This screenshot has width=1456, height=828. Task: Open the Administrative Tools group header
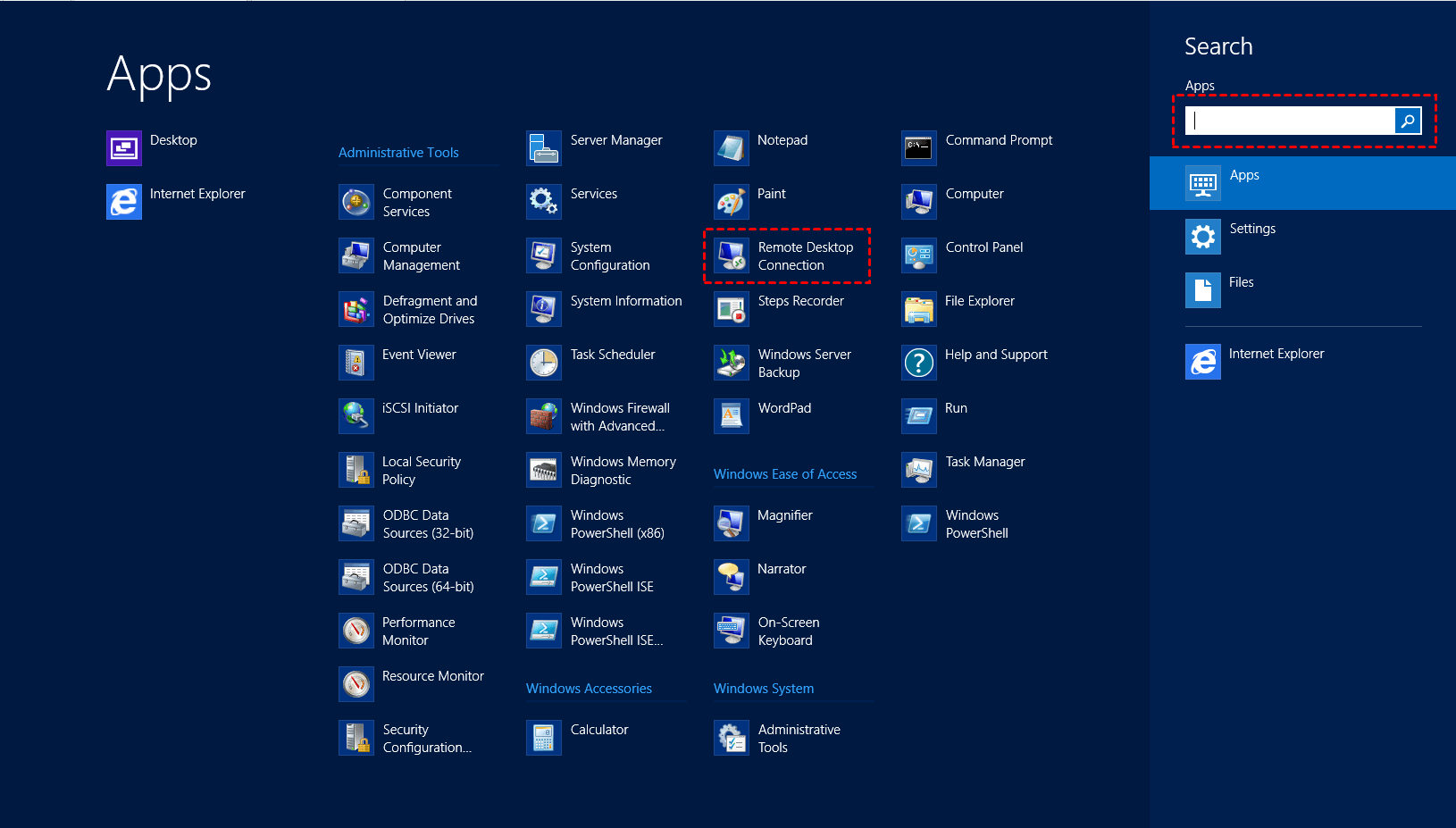tap(398, 153)
